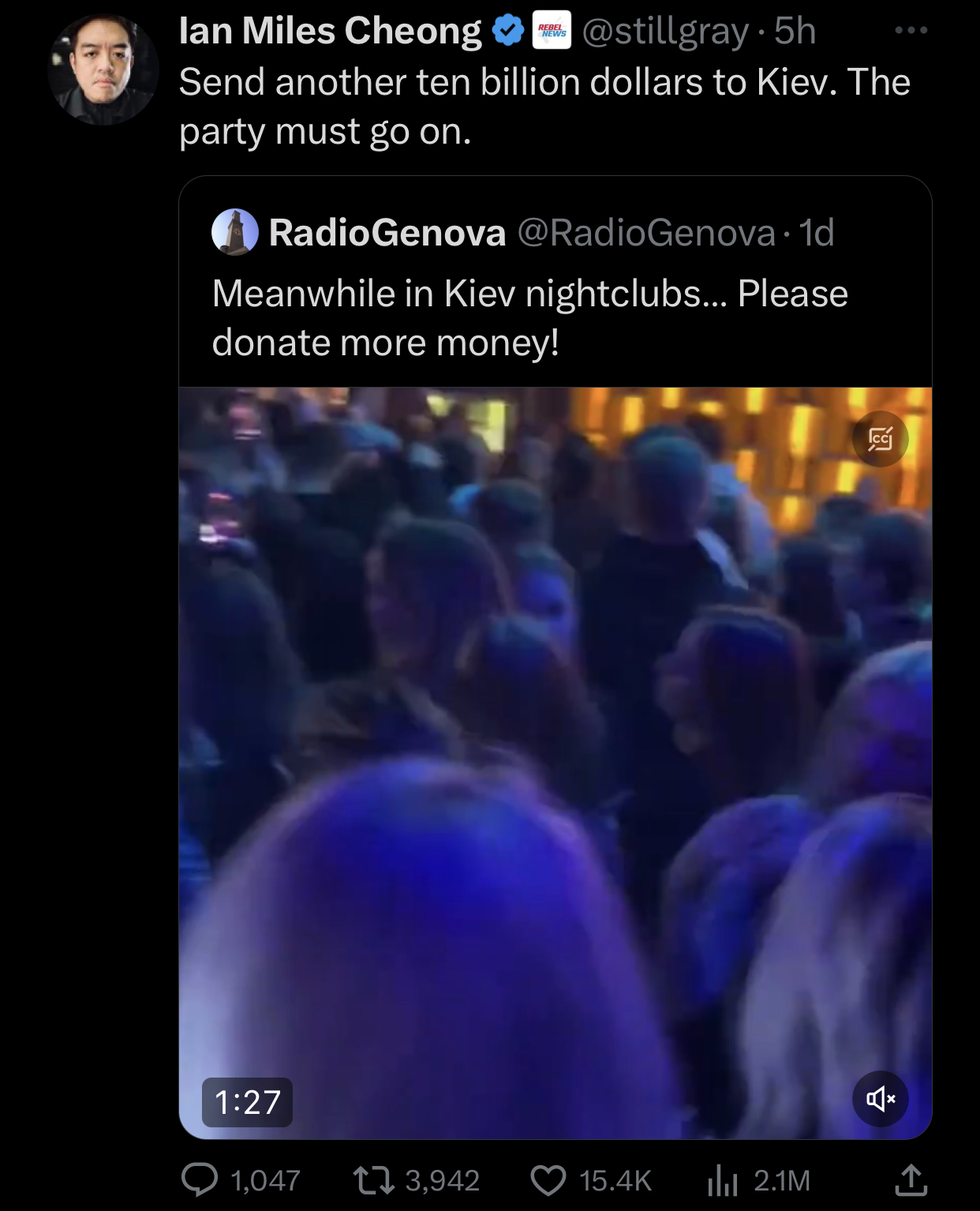Click the blue verified checkmark badge

508,31
